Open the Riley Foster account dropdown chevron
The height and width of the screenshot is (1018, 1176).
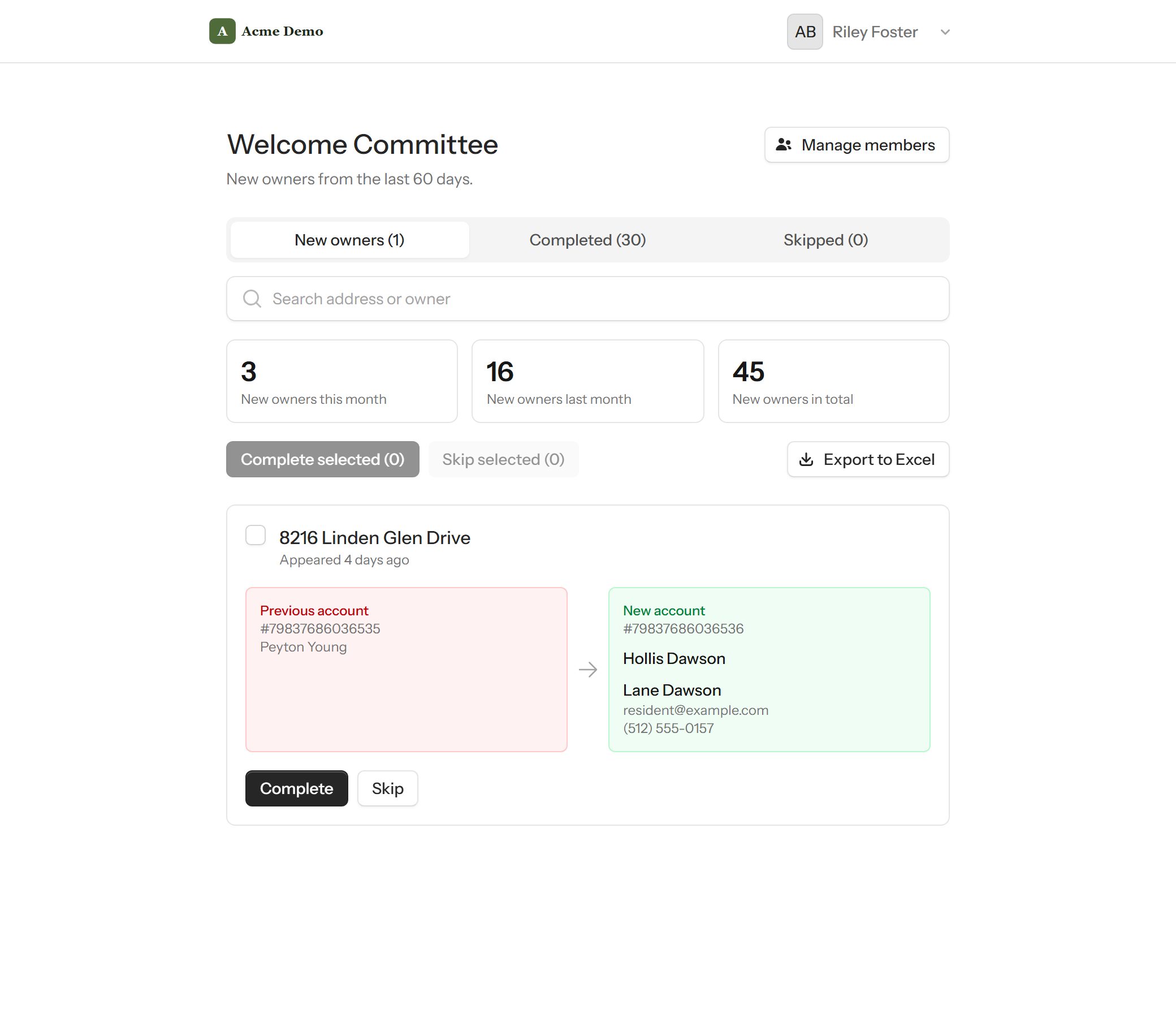[945, 32]
